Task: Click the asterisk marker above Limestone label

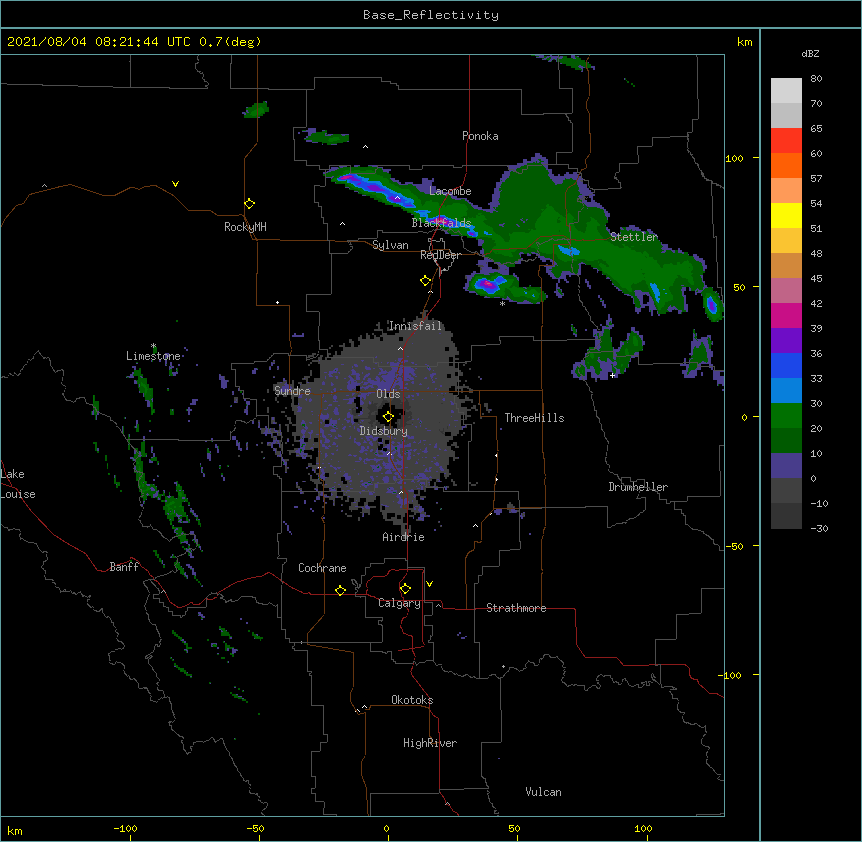Action: (154, 346)
